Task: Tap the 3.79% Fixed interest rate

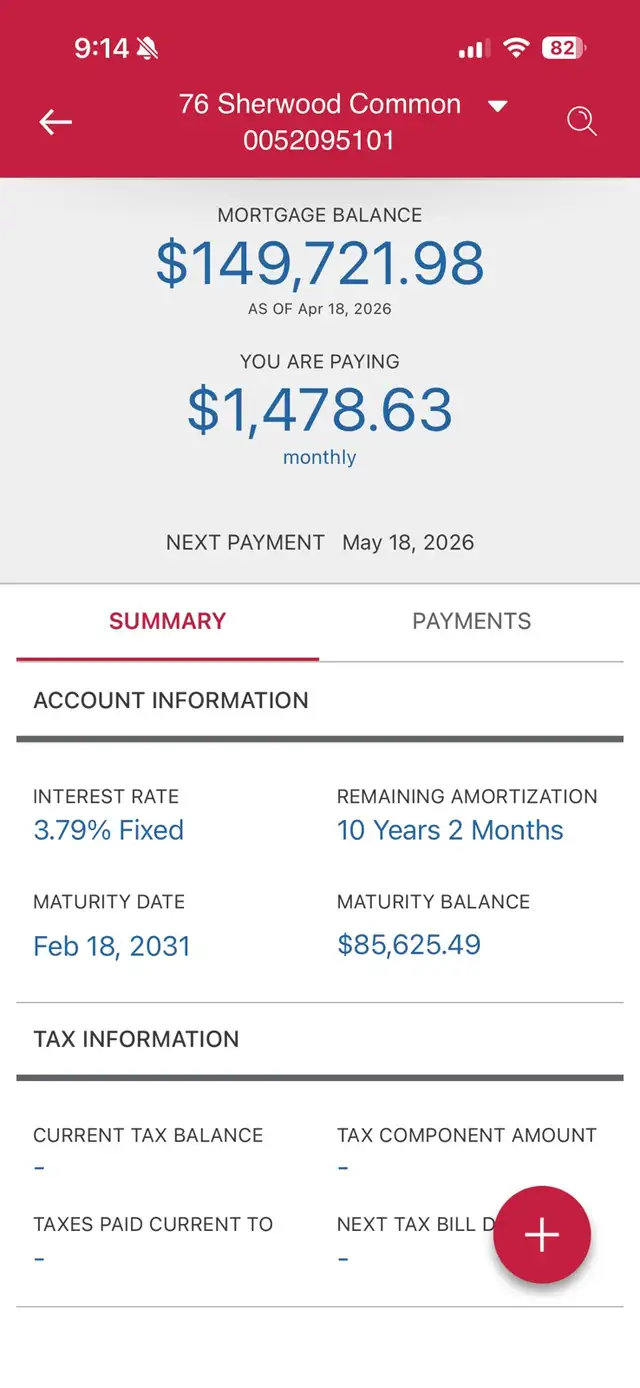Action: pos(109,830)
